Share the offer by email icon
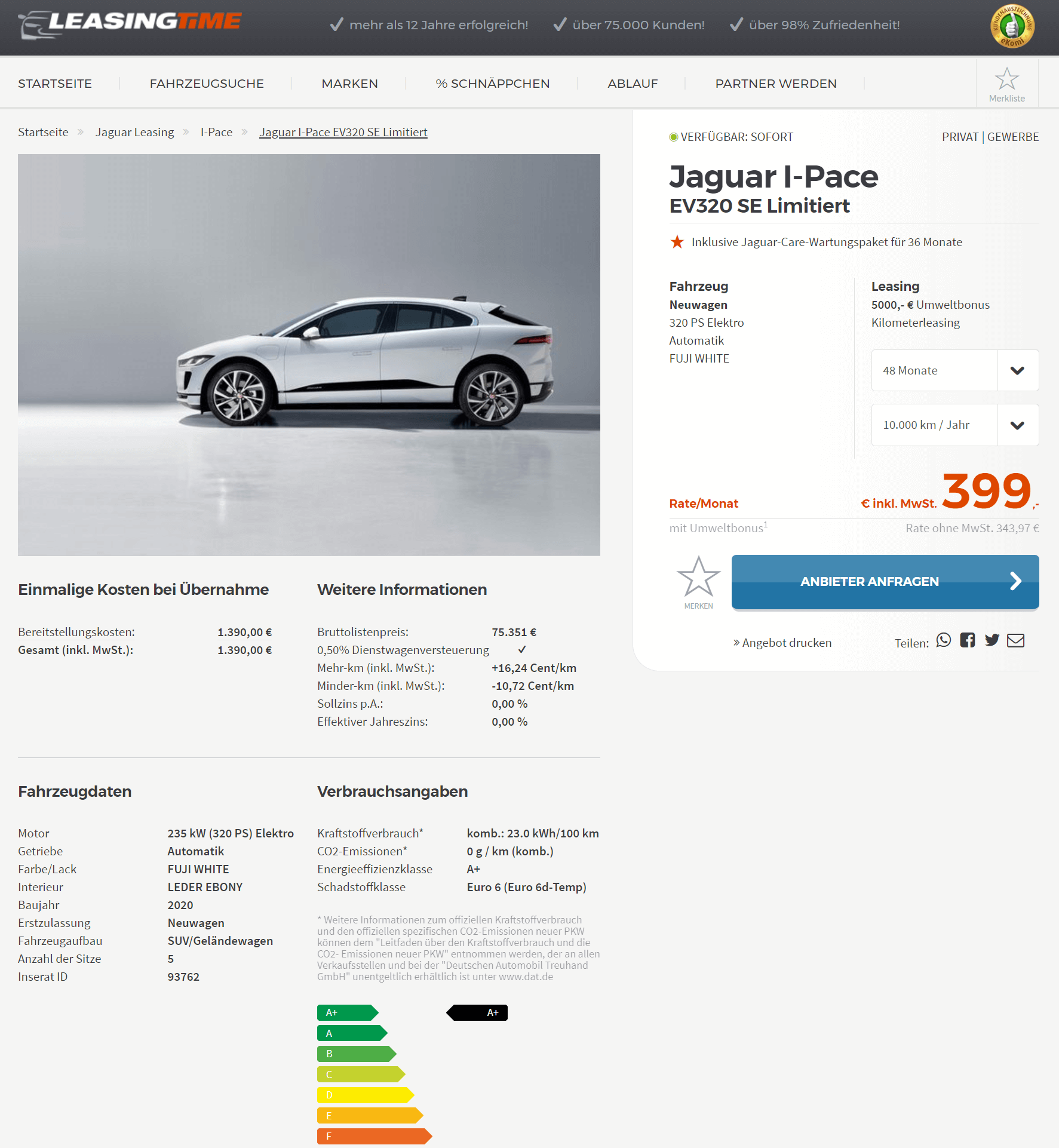Screen dimensions: 1059x1148 (1016, 640)
